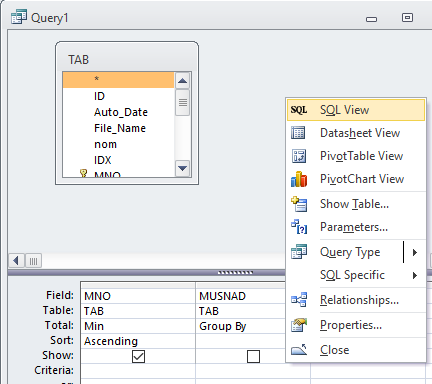
Task: Expand the SQL Specific submenu arrow
Action: 415,275
